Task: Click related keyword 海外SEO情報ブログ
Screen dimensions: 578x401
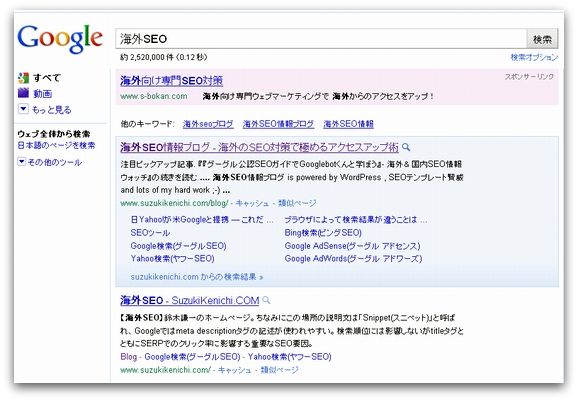Action: 278,124
